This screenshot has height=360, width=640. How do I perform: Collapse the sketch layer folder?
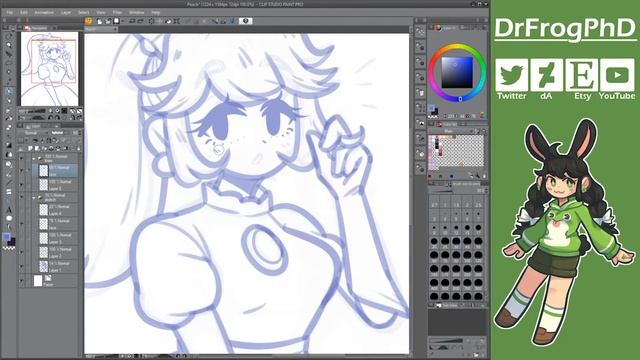coord(34,197)
